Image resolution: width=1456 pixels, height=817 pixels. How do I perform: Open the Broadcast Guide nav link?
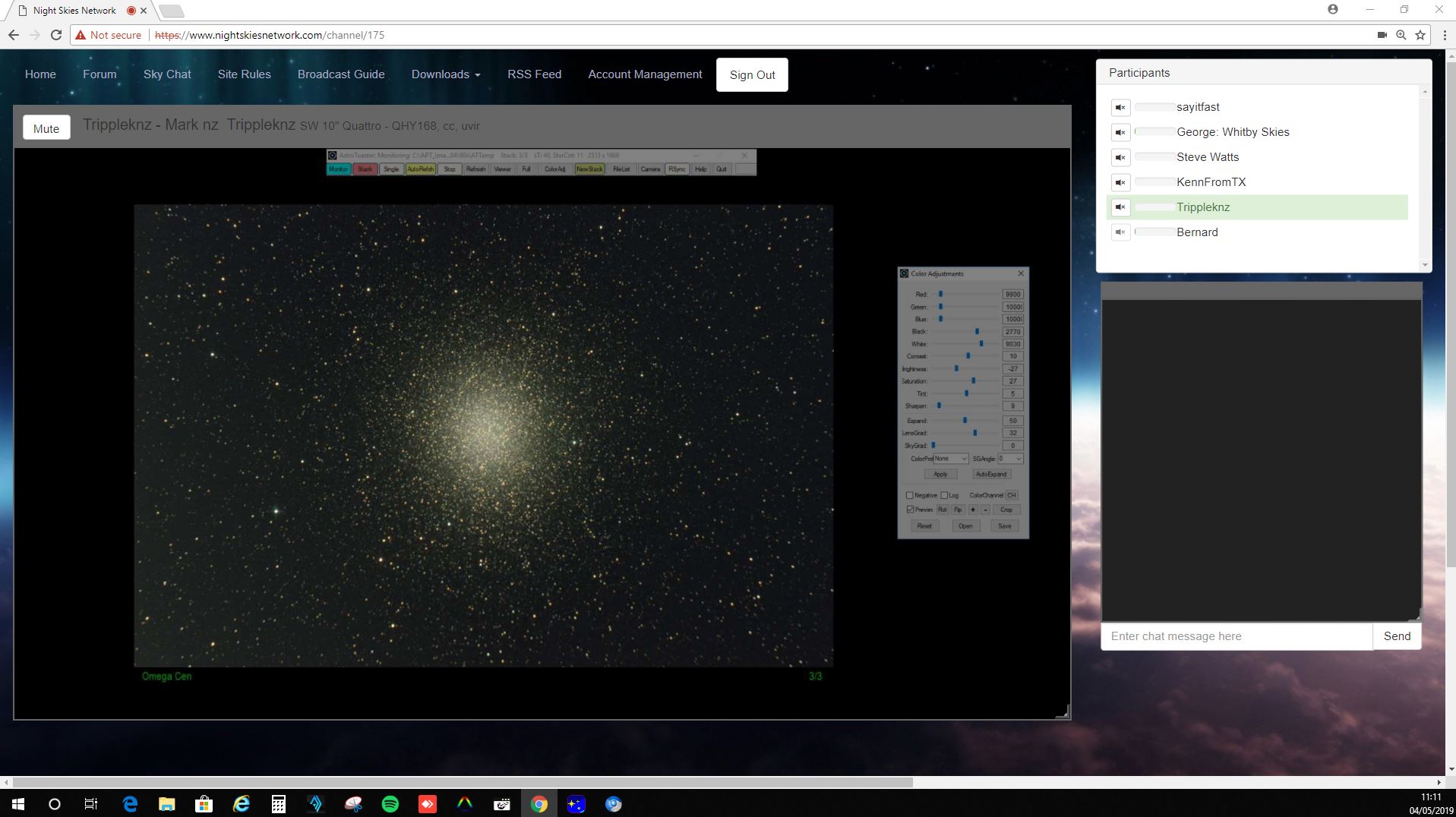pos(341,74)
